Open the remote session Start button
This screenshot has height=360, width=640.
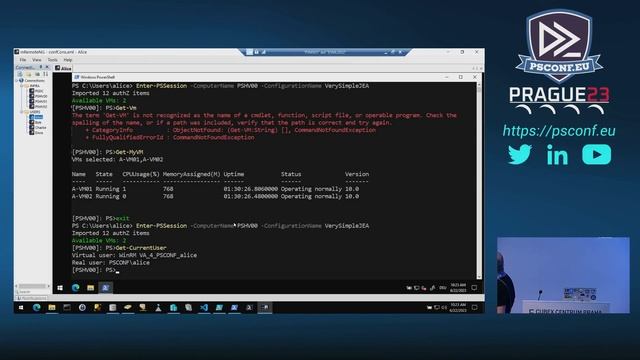60,288
